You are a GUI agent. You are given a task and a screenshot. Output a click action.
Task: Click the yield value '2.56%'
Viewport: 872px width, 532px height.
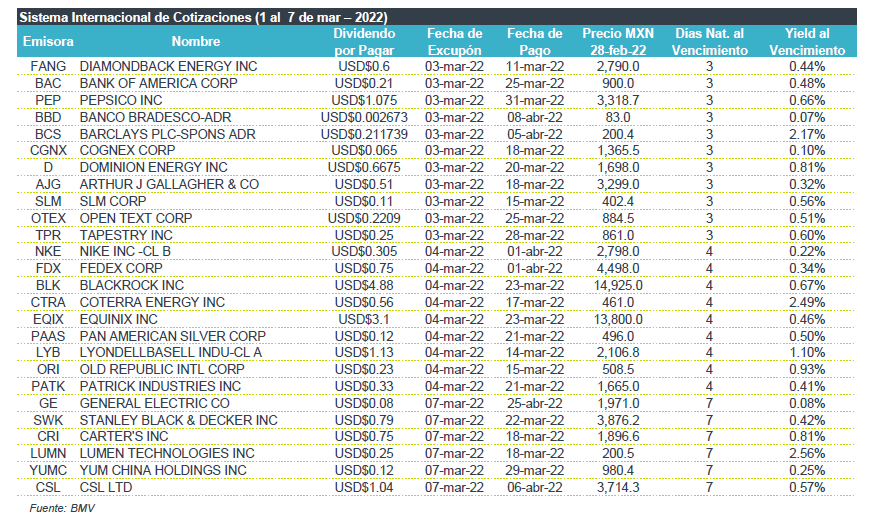[x=807, y=454]
